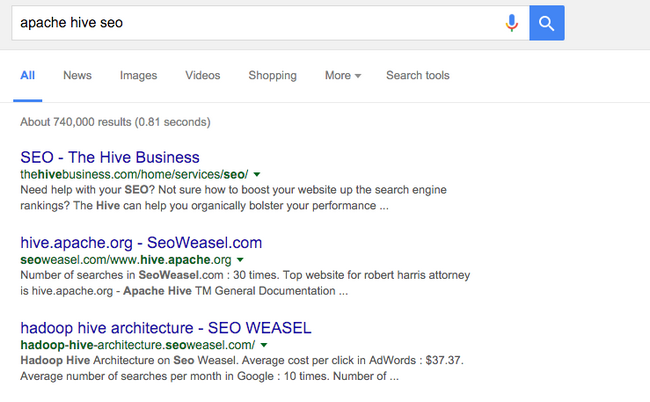The width and height of the screenshot is (650, 402).
Task: Click the 'About 740,000 results' stats text
Action: 115,122
